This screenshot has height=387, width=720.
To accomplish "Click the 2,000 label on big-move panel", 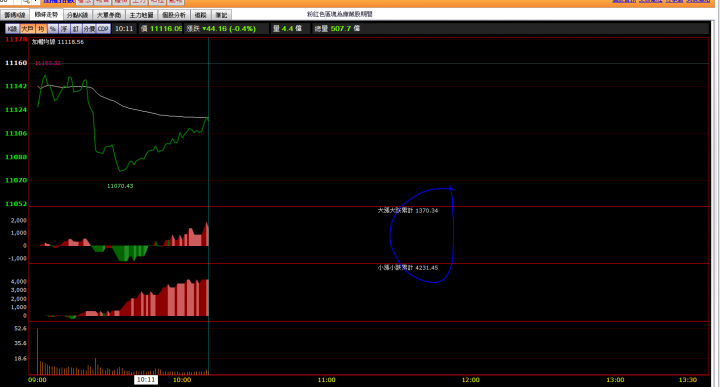I will (19, 220).
